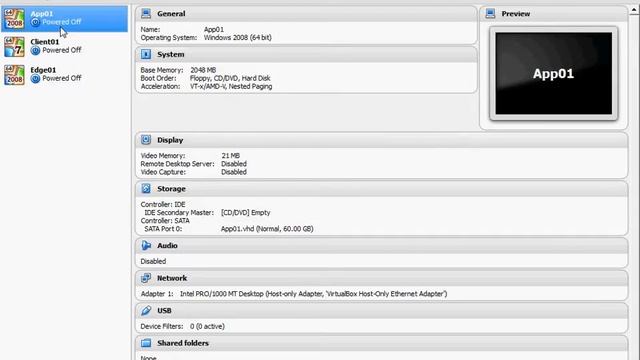Image resolution: width=640 pixels, height=360 pixels.
Task: Click the Audio Disabled text
Action: pos(153,261)
